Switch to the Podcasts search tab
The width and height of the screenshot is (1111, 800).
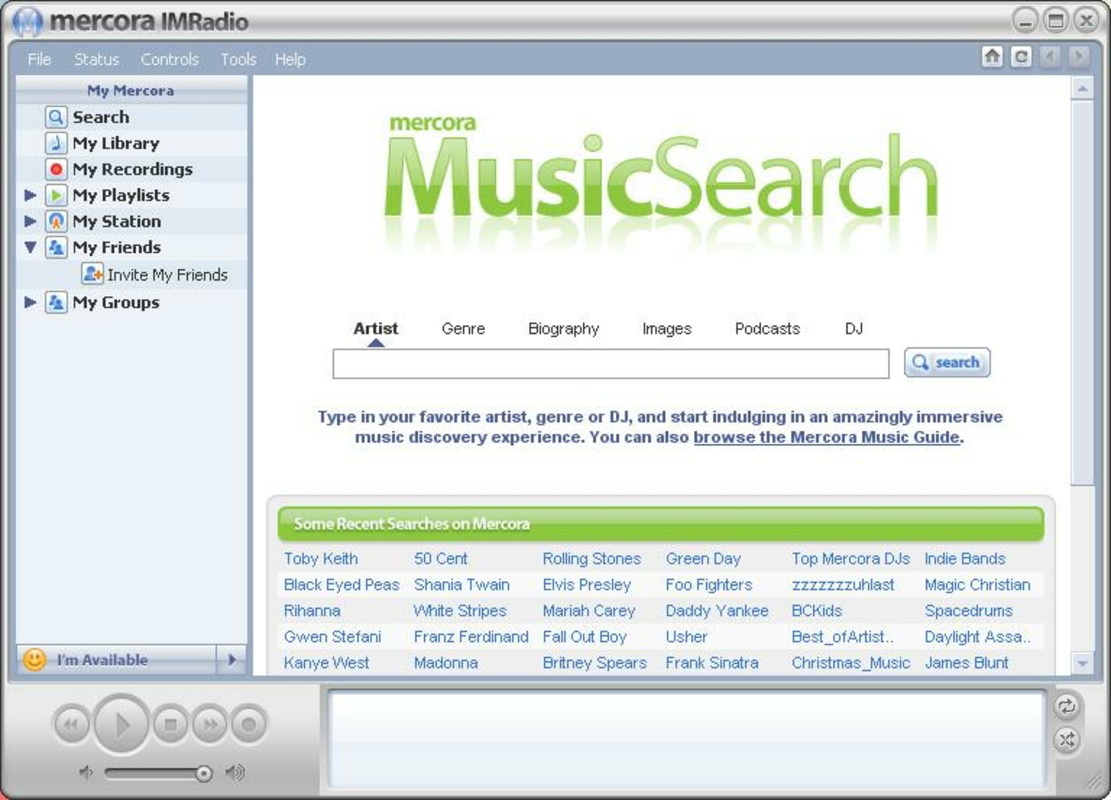pyautogui.click(x=767, y=329)
